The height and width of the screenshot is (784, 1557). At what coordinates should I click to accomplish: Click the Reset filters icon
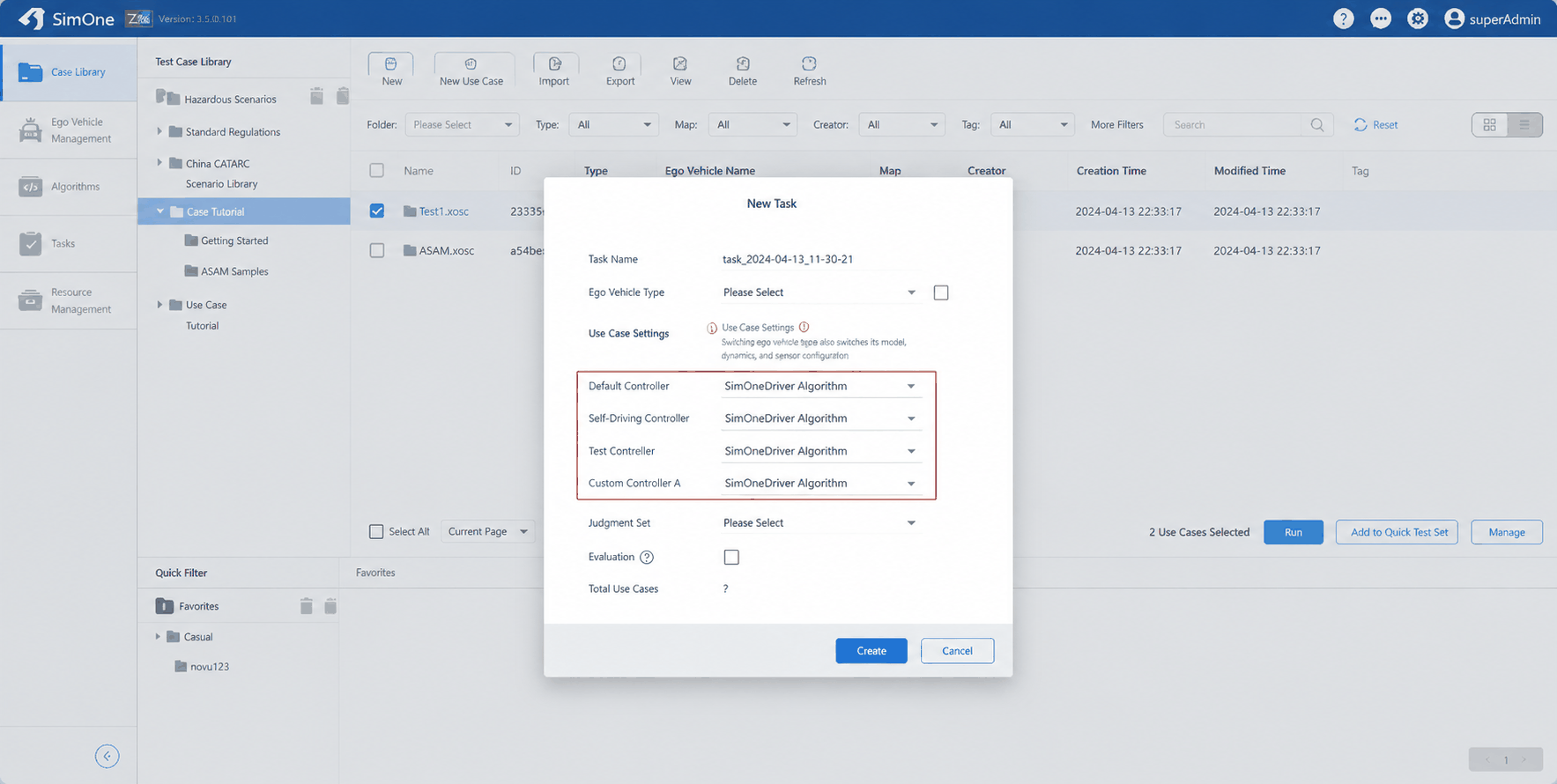tap(1361, 125)
